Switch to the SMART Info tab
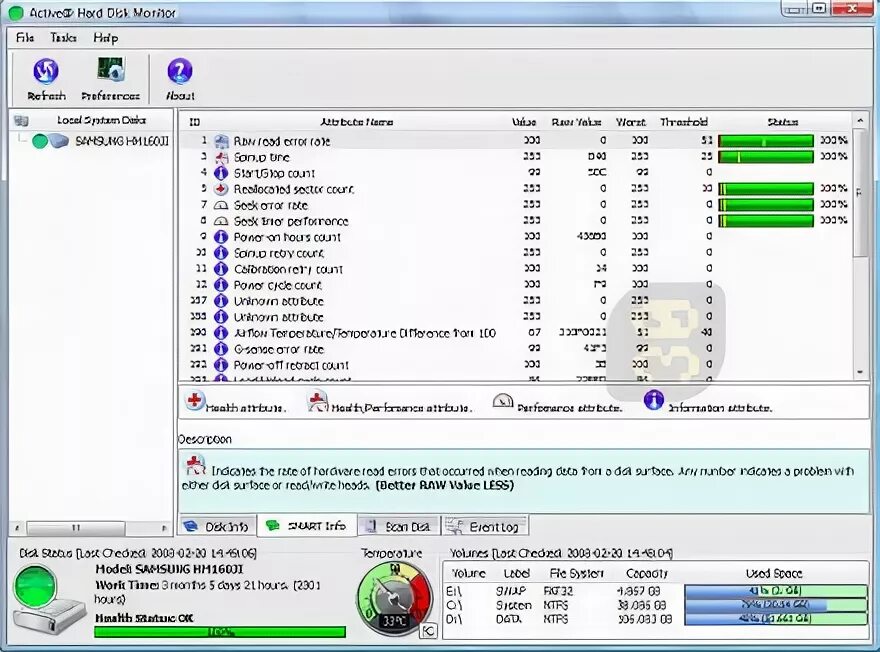The image size is (880, 652). (x=308, y=525)
